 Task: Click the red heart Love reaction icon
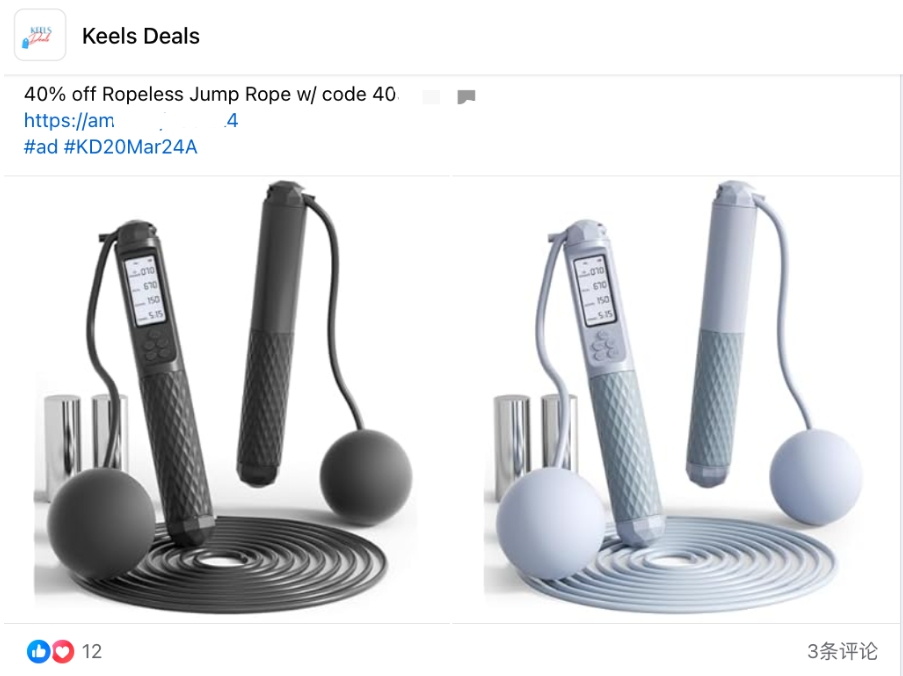(63, 651)
